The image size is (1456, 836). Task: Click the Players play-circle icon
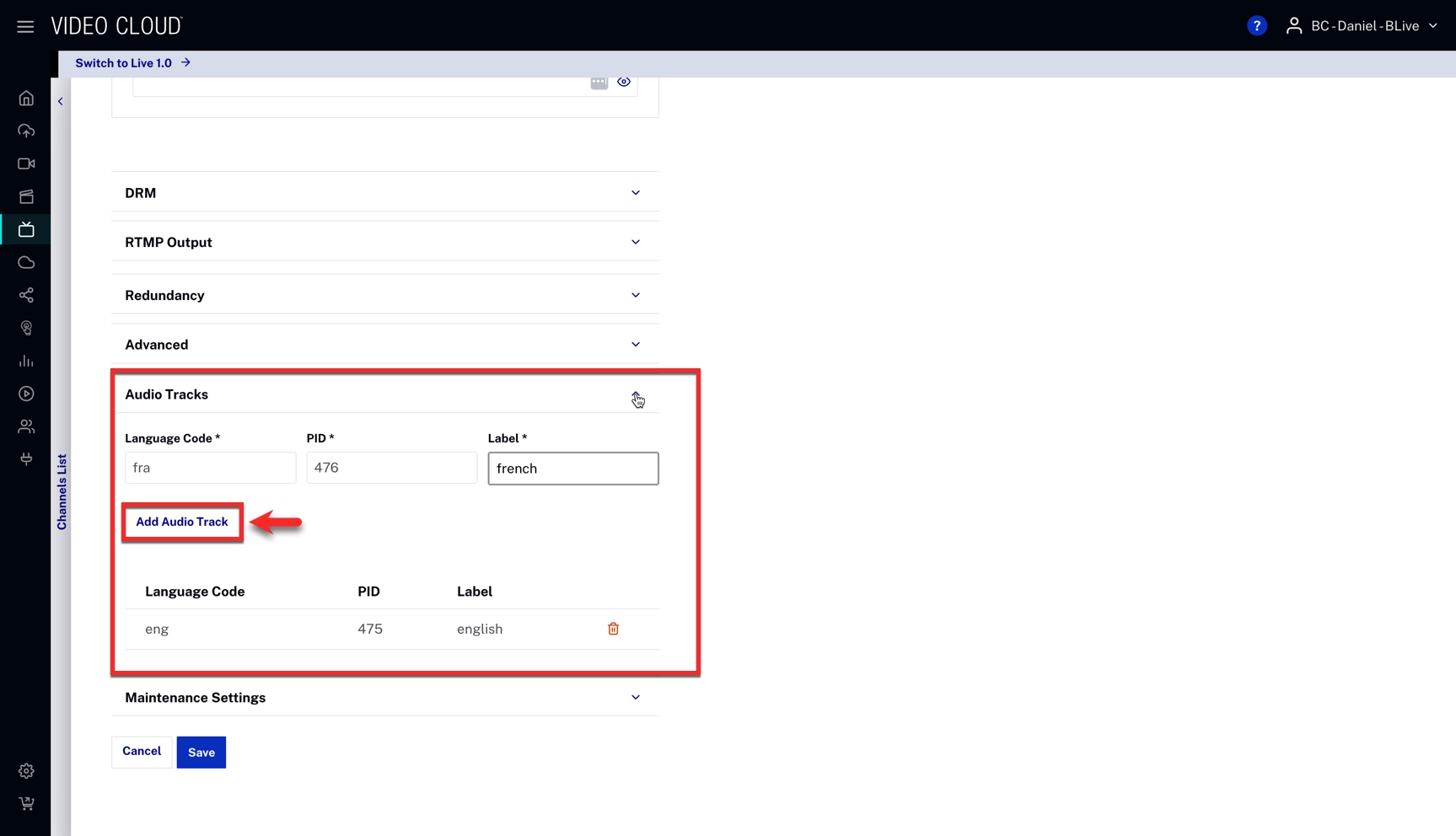click(26, 394)
